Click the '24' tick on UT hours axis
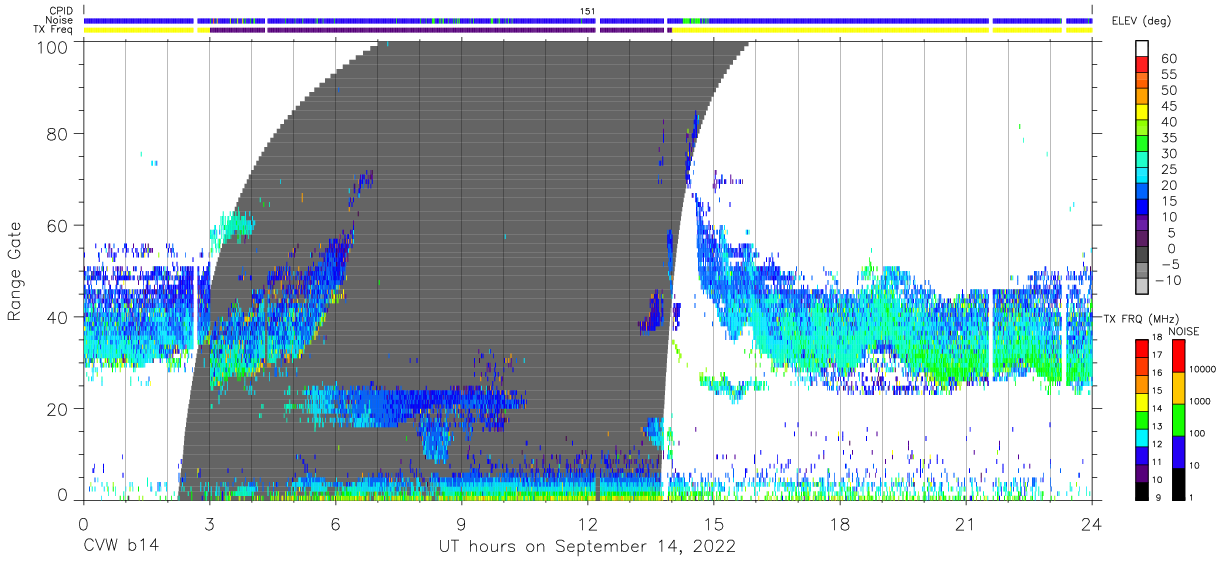Screen dimensions: 1228x567 (x=1092, y=523)
